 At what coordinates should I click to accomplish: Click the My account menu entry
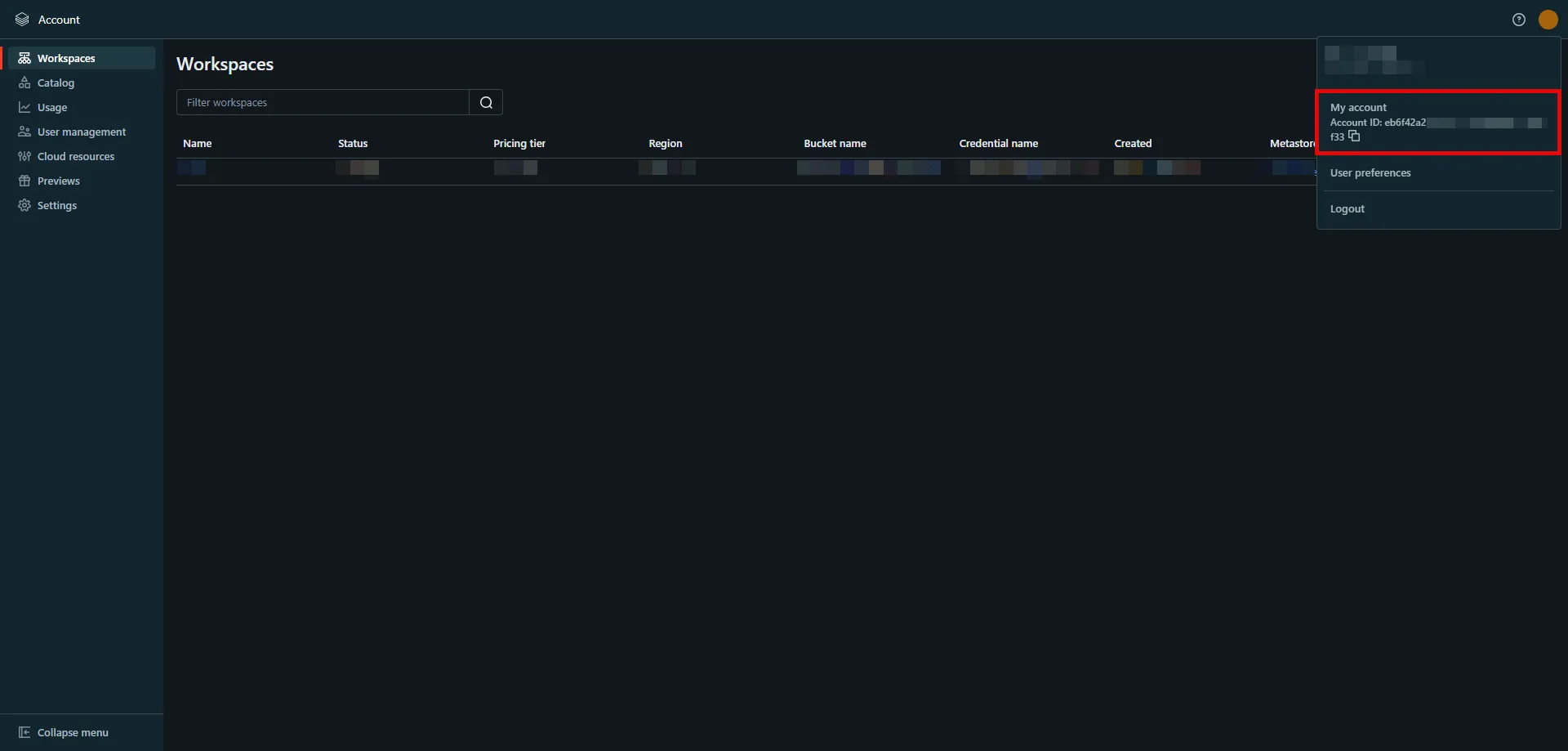(1359, 107)
